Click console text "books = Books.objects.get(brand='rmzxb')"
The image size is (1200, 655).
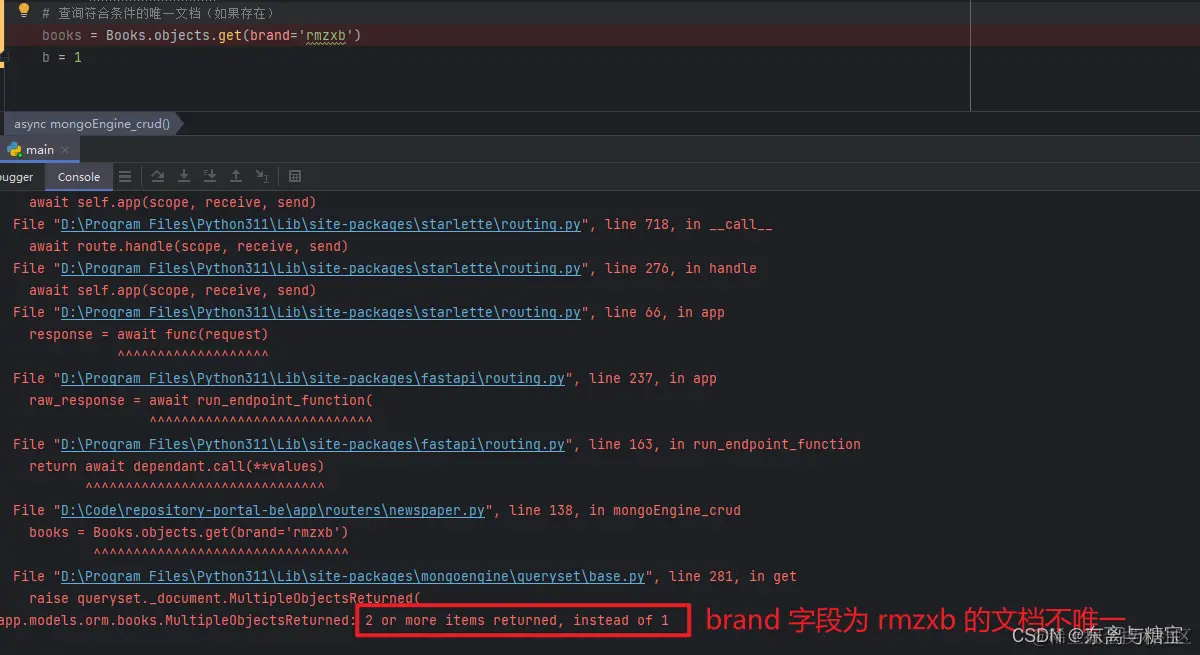(x=189, y=532)
